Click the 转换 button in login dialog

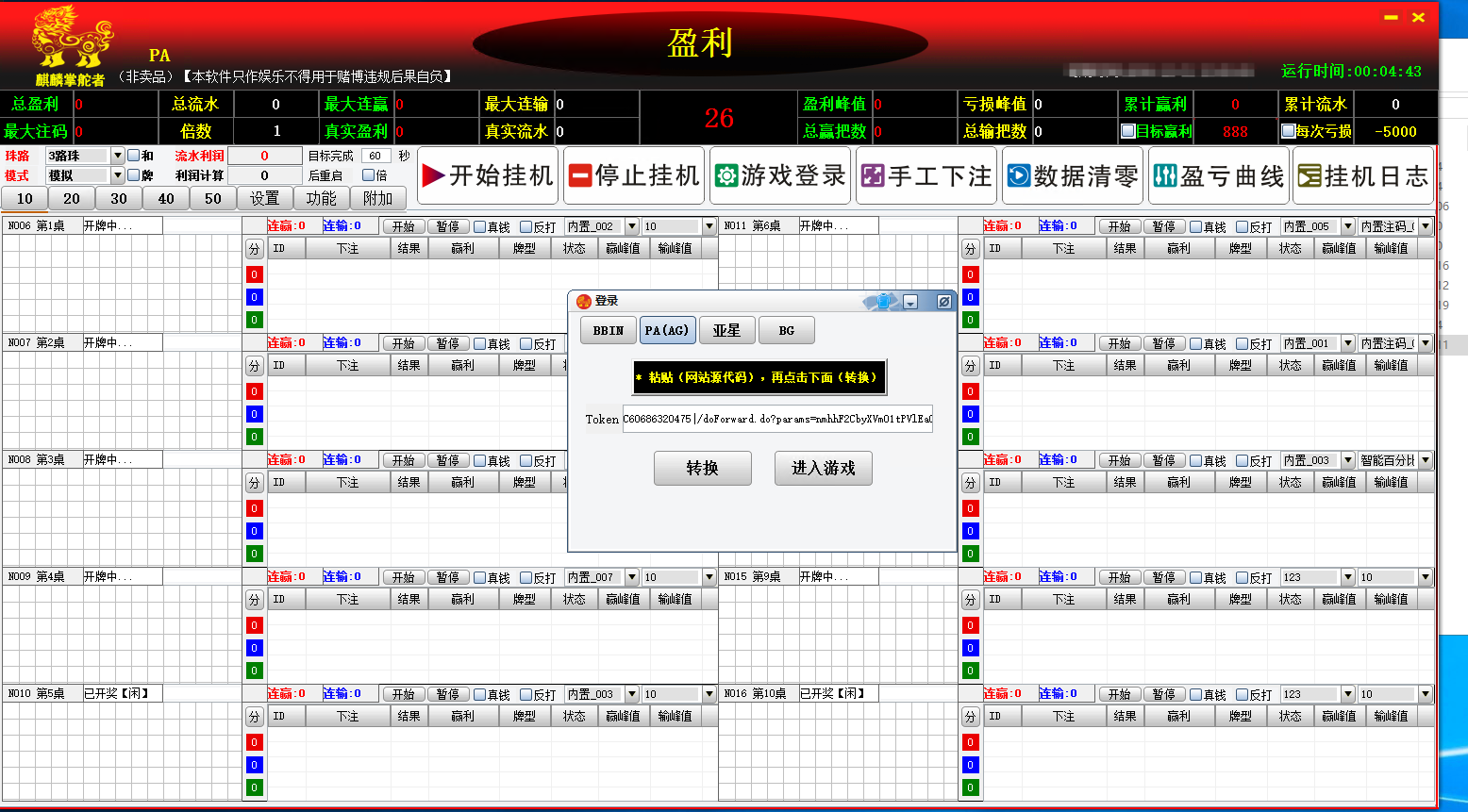point(702,468)
